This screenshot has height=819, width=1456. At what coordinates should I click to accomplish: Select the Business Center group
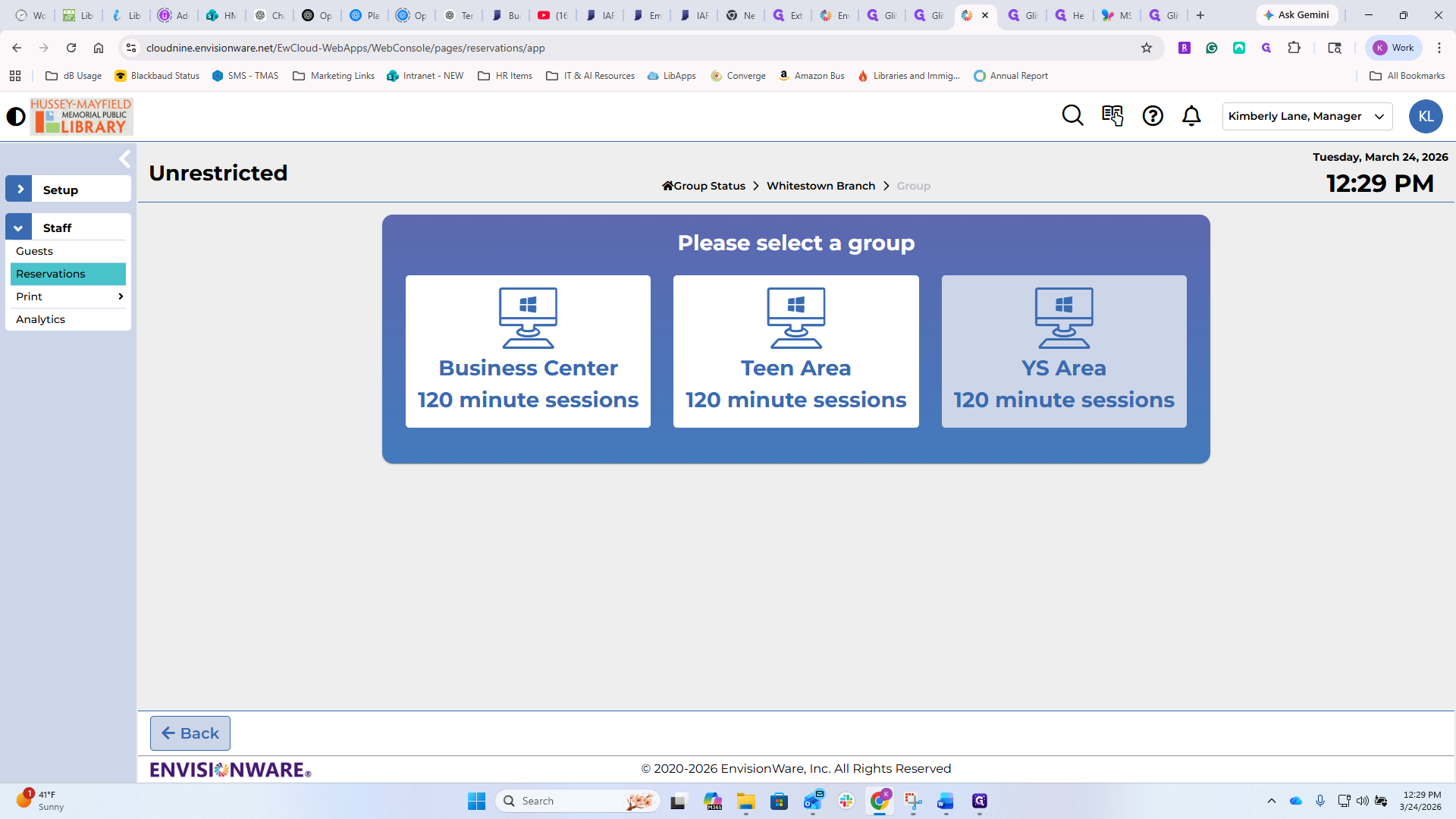click(528, 351)
